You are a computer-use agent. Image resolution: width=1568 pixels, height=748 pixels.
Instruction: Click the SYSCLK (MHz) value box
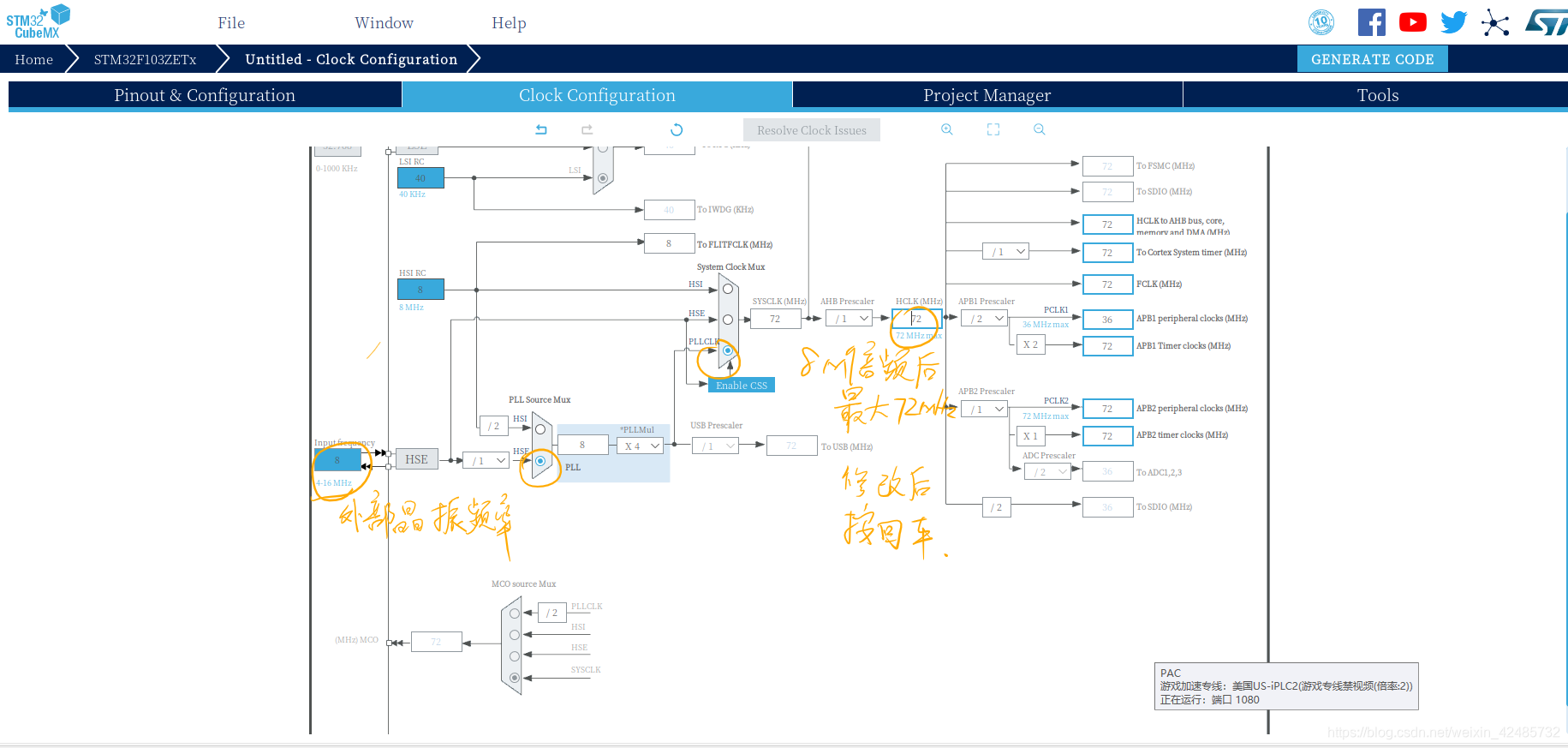tap(775, 319)
